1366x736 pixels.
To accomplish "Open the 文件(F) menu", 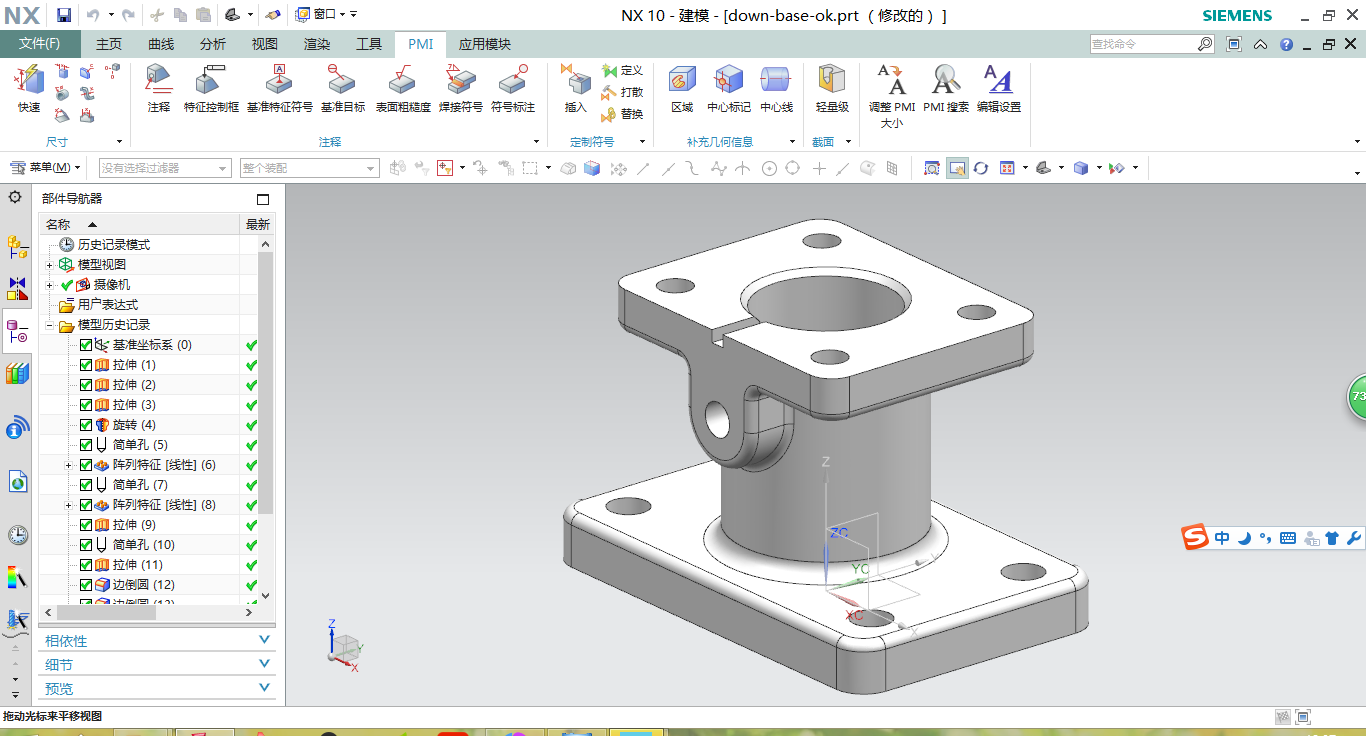I will tap(40, 44).
